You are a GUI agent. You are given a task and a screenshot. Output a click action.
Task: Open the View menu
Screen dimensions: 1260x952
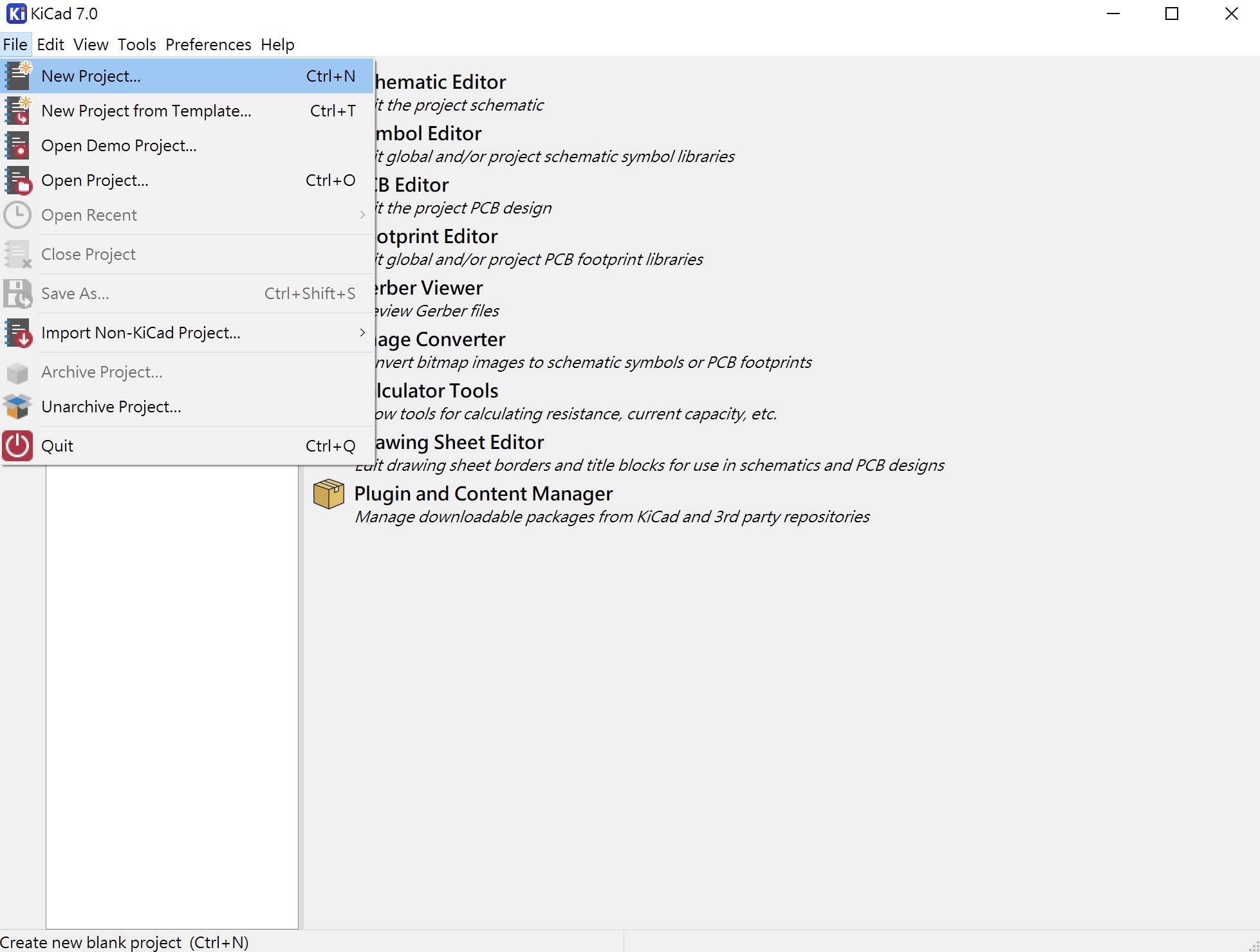[91, 44]
